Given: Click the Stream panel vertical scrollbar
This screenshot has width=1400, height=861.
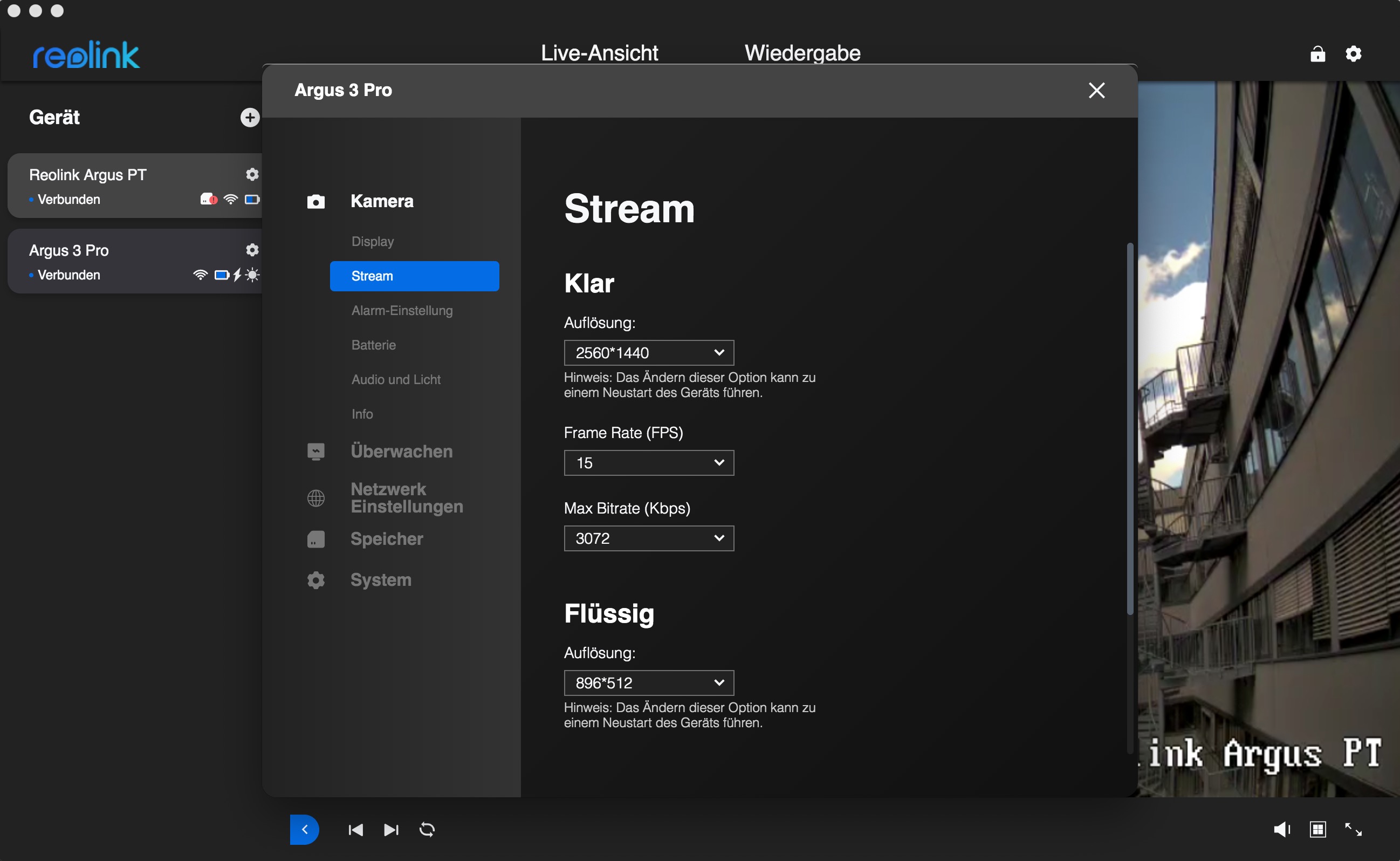Looking at the screenshot, I should tap(1130, 427).
